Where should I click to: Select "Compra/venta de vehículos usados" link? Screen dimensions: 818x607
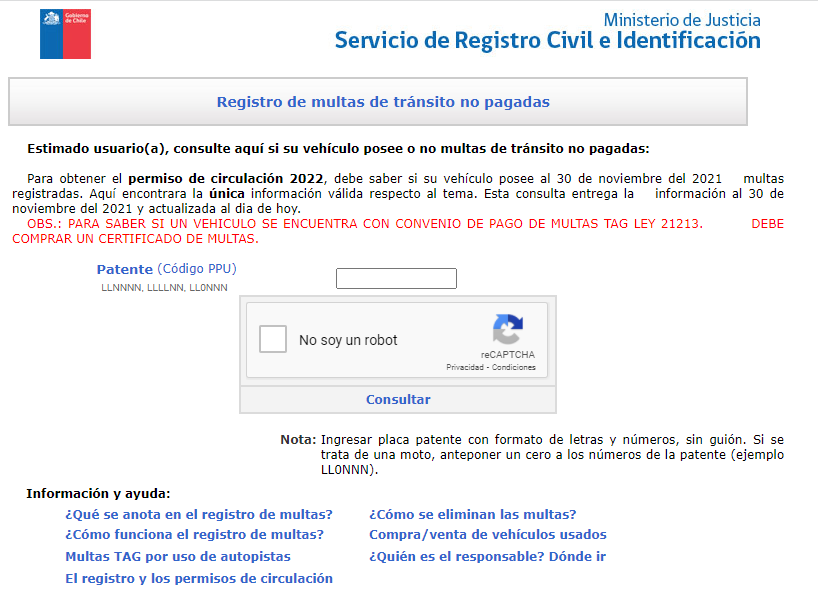487,535
